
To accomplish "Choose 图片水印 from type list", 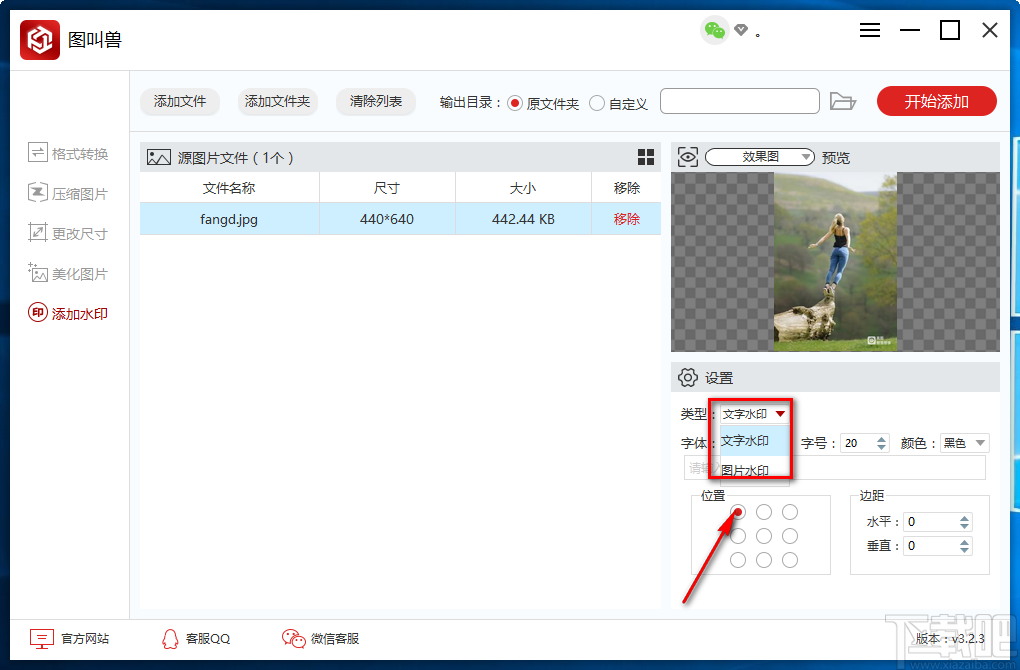I will [x=755, y=469].
